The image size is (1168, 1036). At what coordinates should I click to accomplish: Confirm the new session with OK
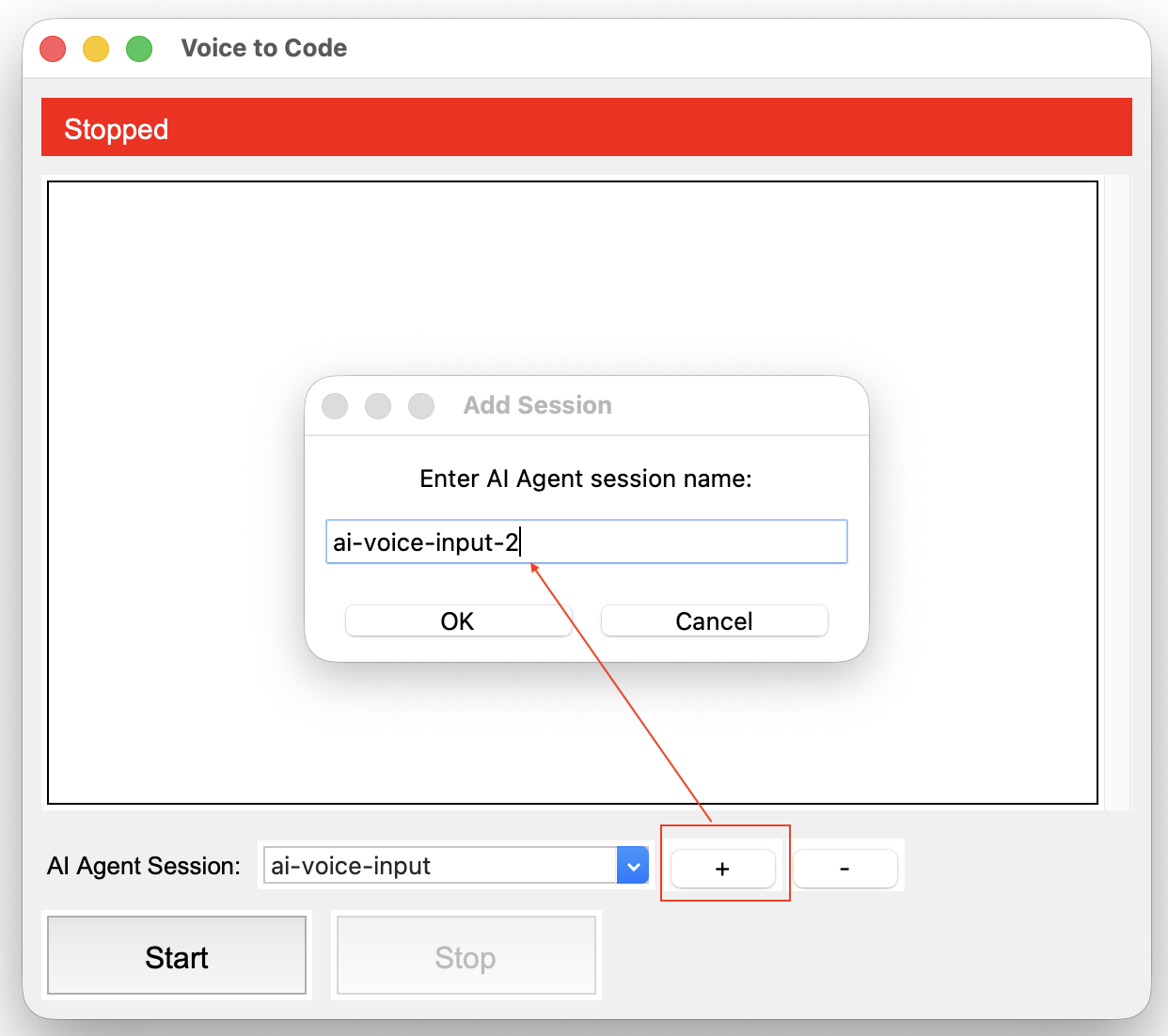point(457,620)
